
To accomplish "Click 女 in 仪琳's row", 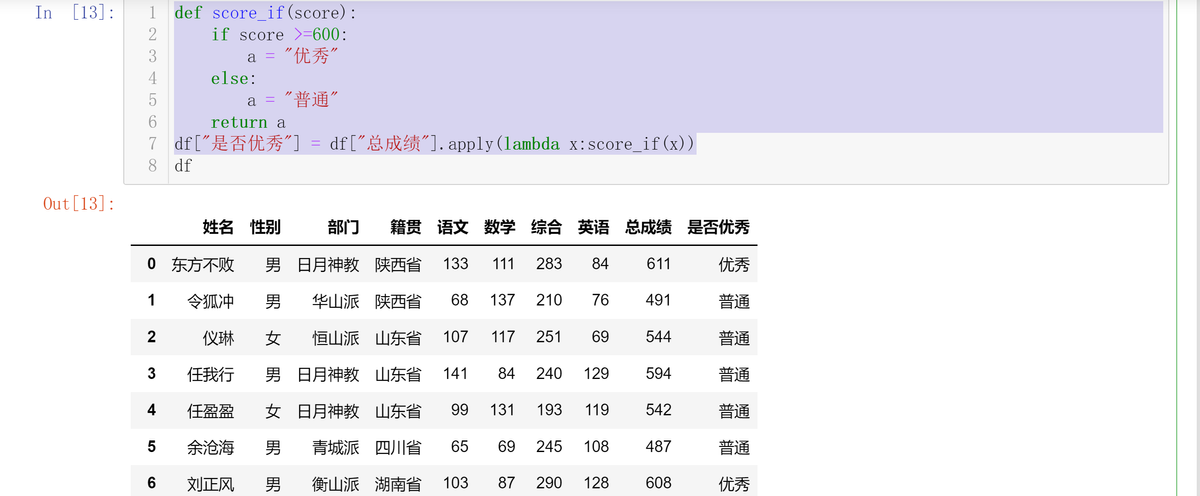I will [x=273, y=338].
